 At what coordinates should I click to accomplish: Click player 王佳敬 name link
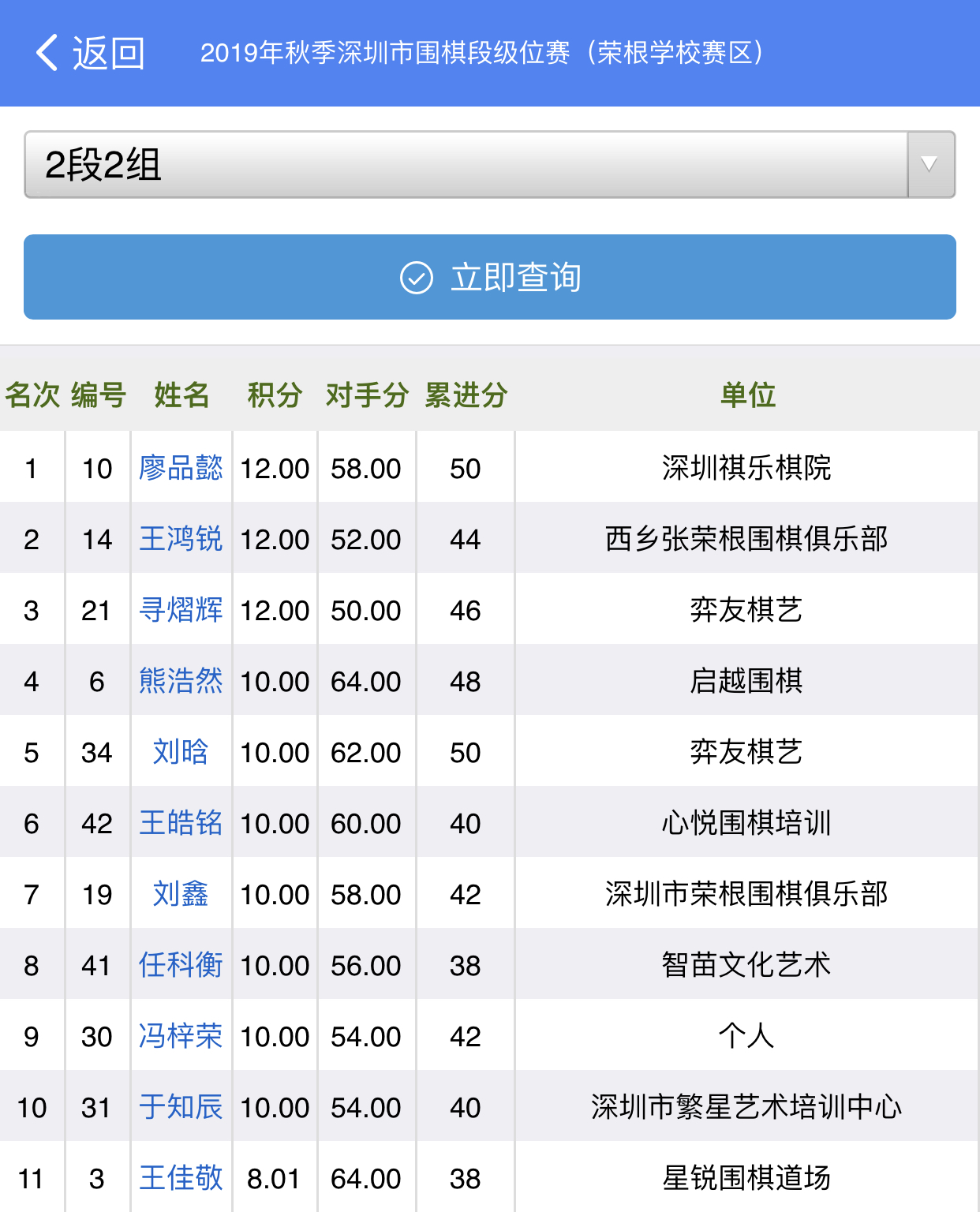click(x=181, y=1178)
